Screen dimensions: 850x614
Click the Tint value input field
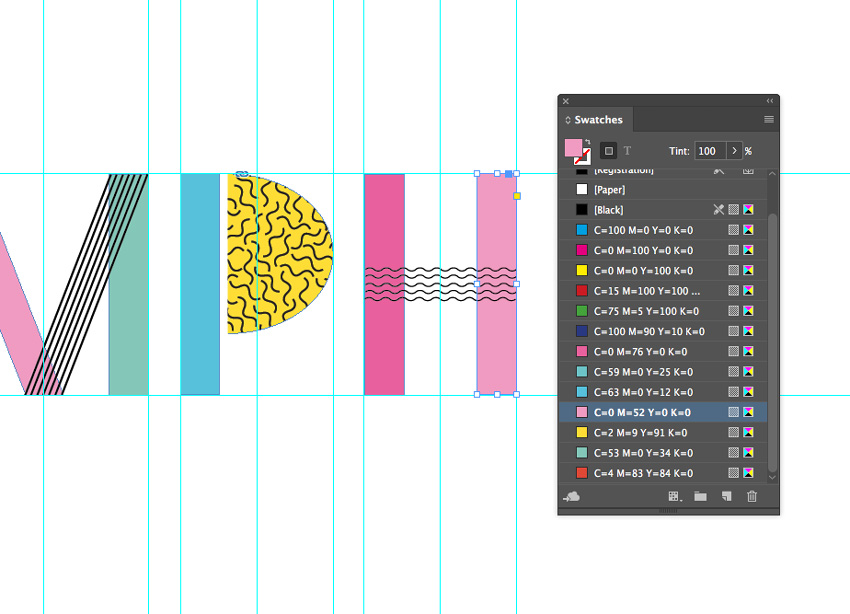(x=709, y=151)
